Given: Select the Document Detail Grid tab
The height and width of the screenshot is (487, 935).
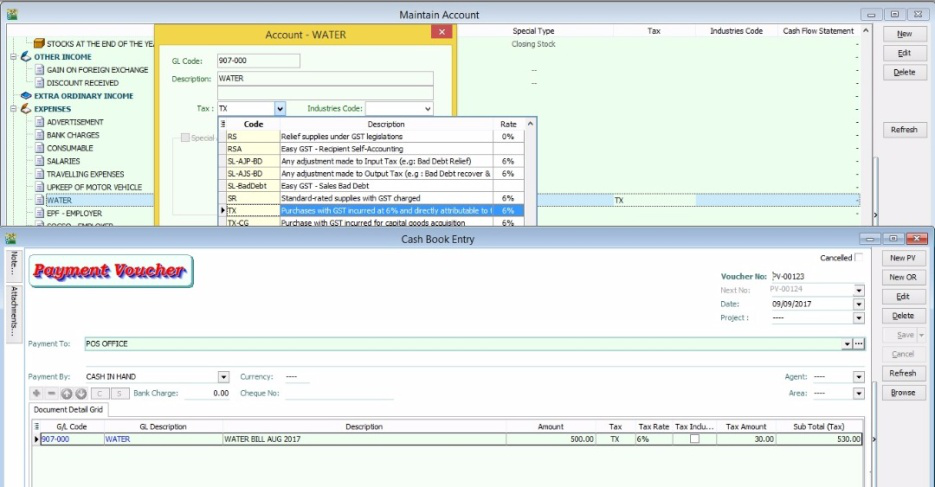Looking at the screenshot, I should tap(68, 410).
